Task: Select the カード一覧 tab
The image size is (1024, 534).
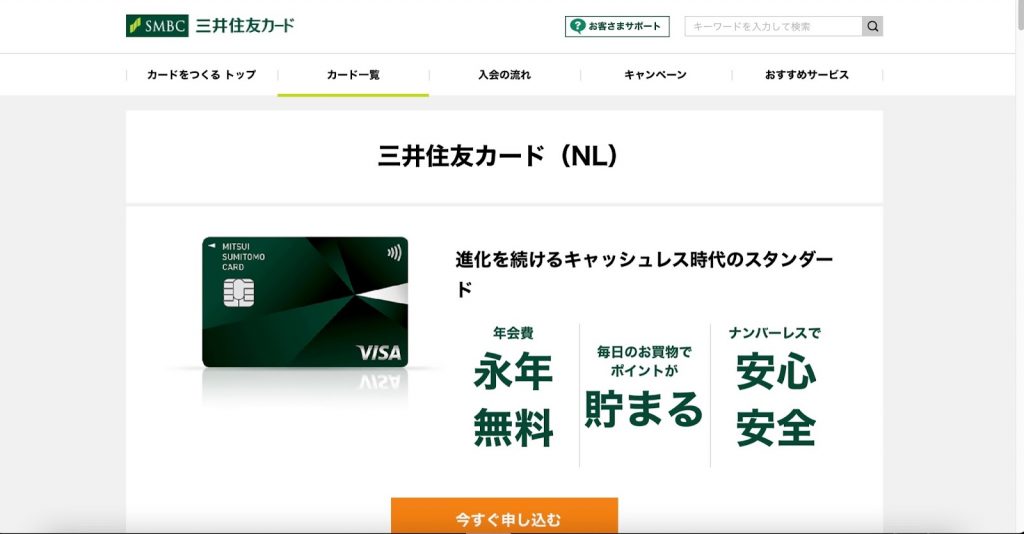Action: pyautogui.click(x=353, y=75)
